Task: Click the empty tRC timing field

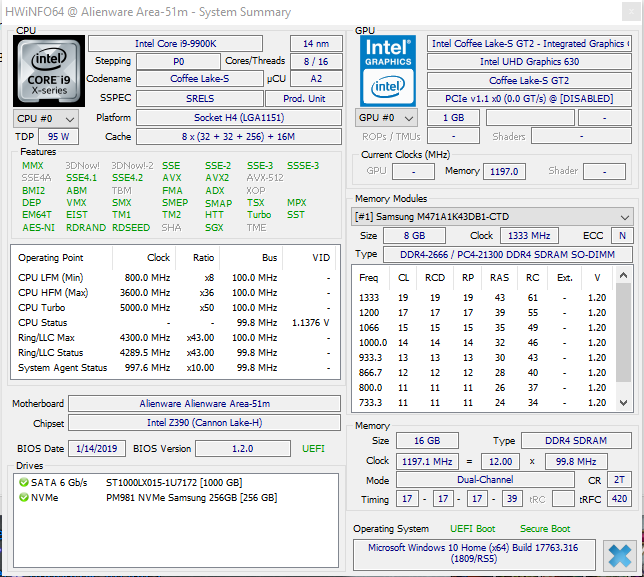Action: pyautogui.click(x=563, y=499)
